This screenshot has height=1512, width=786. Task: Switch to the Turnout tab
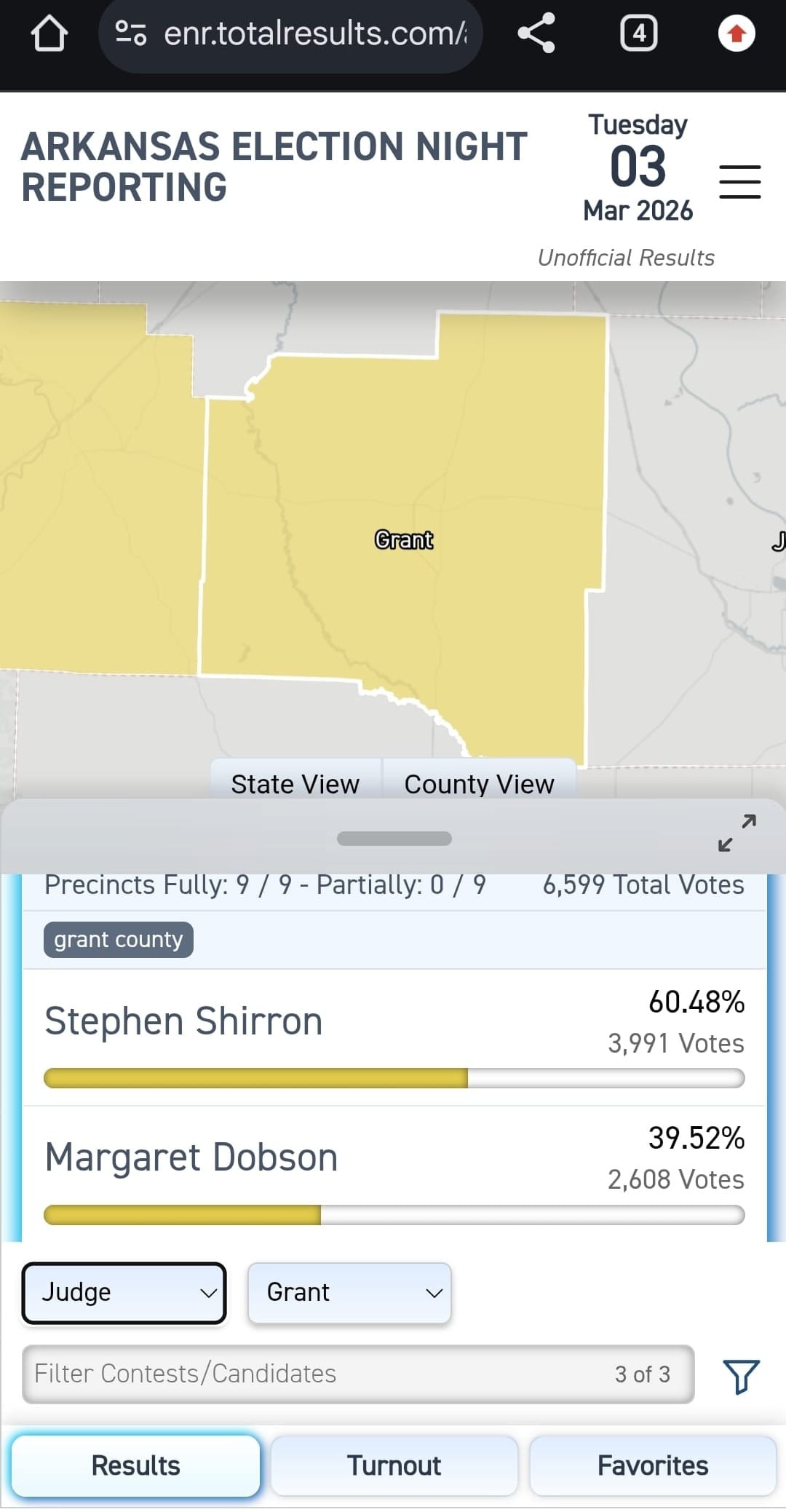394,1465
